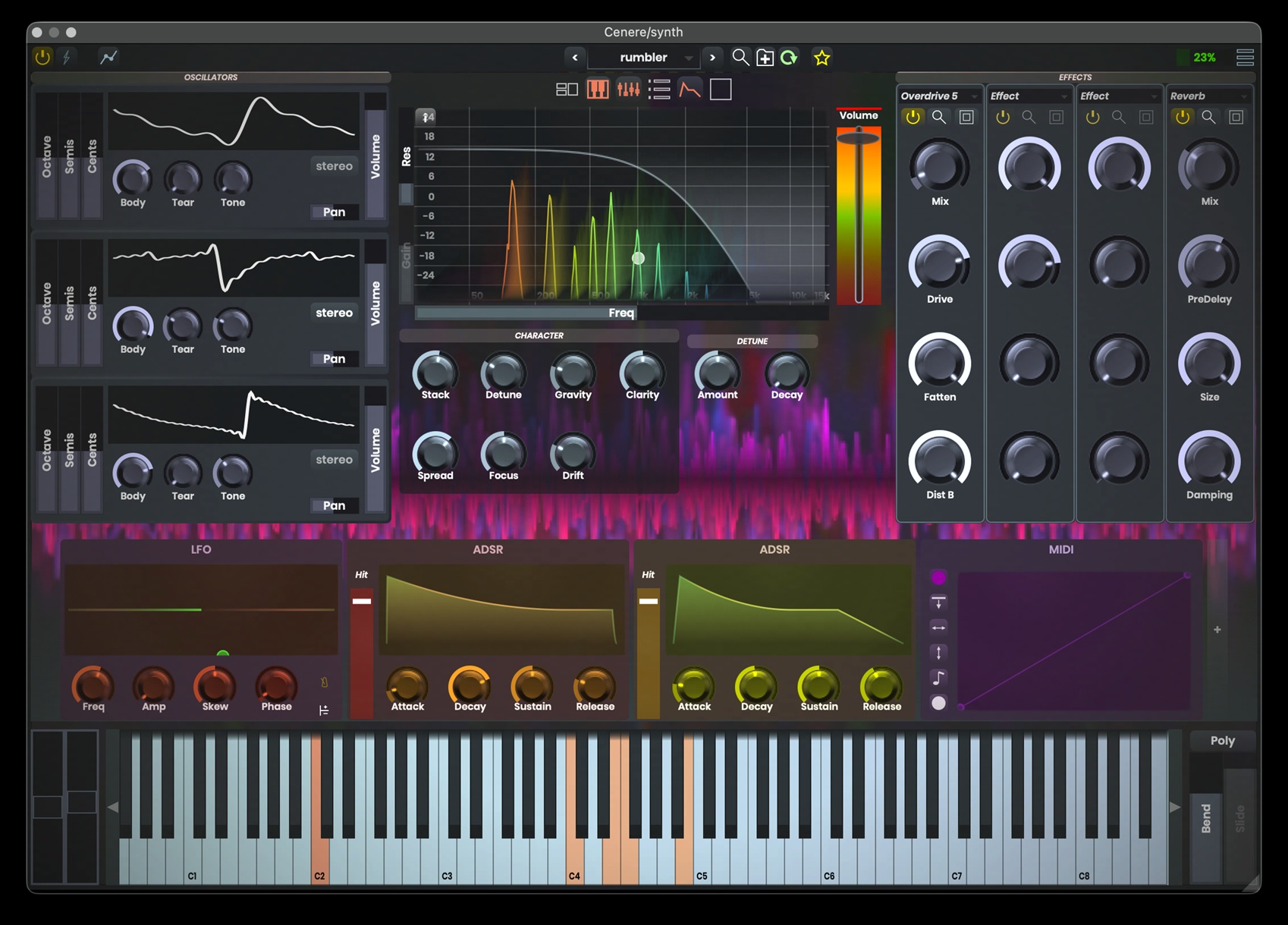Enable power on Effect slot beside Reverb

click(1092, 117)
